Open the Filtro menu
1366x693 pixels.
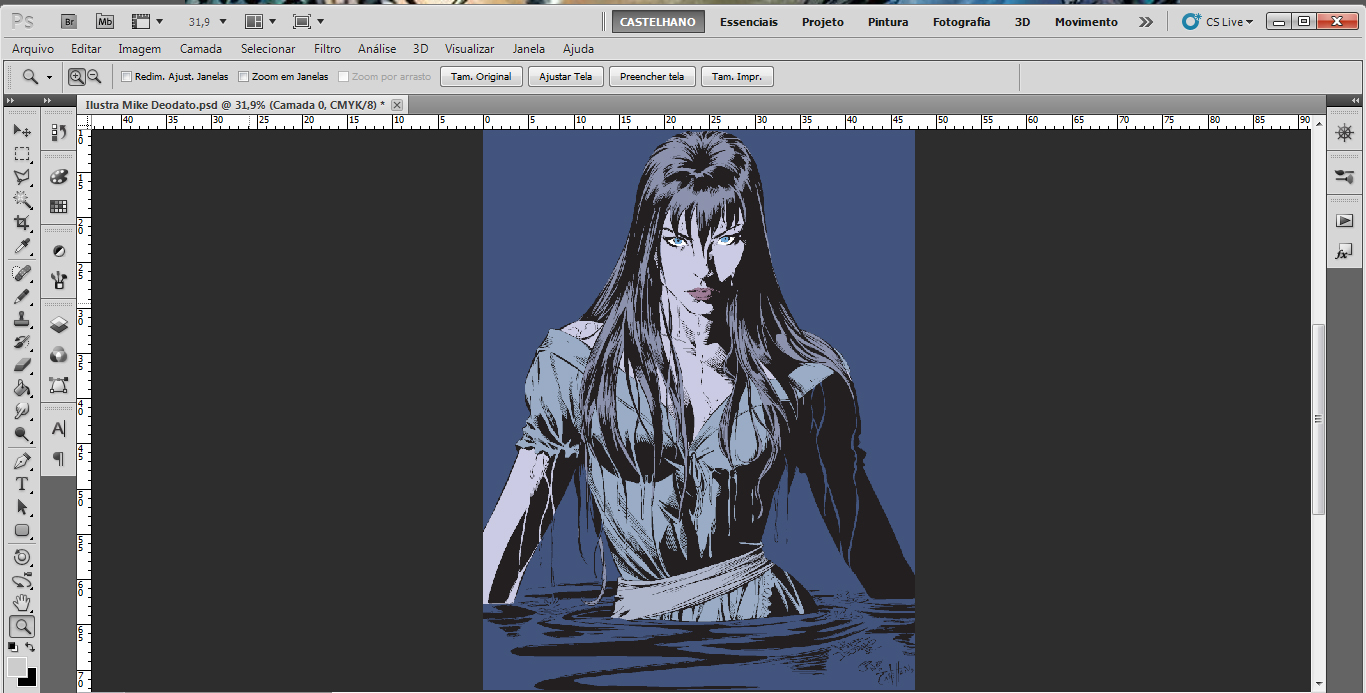[x=327, y=48]
